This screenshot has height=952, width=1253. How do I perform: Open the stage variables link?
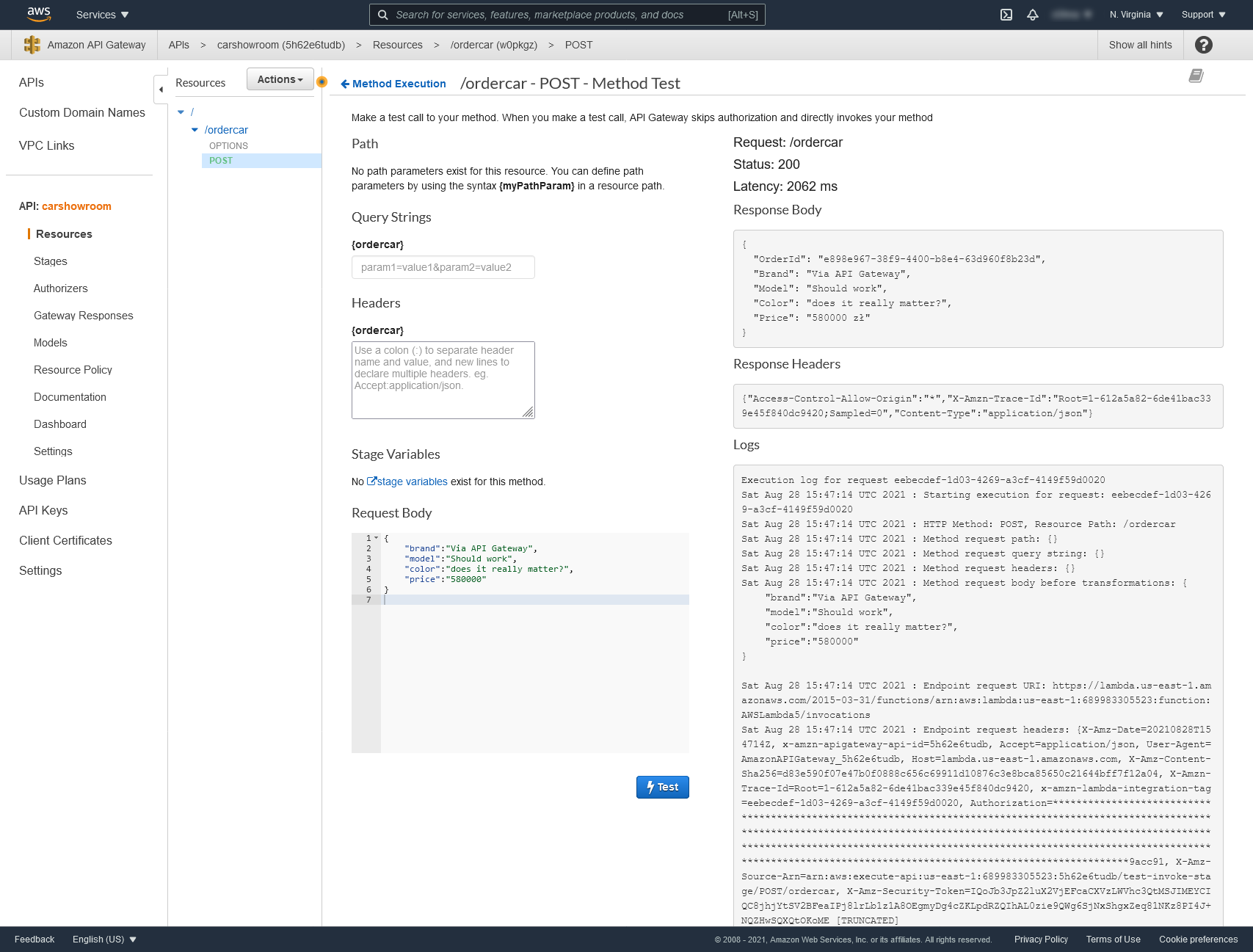(x=407, y=482)
